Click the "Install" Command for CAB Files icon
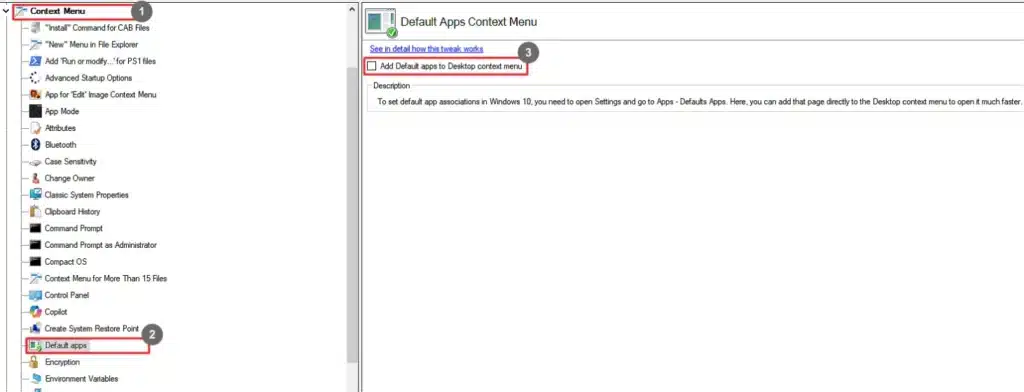The height and width of the screenshot is (392, 1024). click(35, 28)
